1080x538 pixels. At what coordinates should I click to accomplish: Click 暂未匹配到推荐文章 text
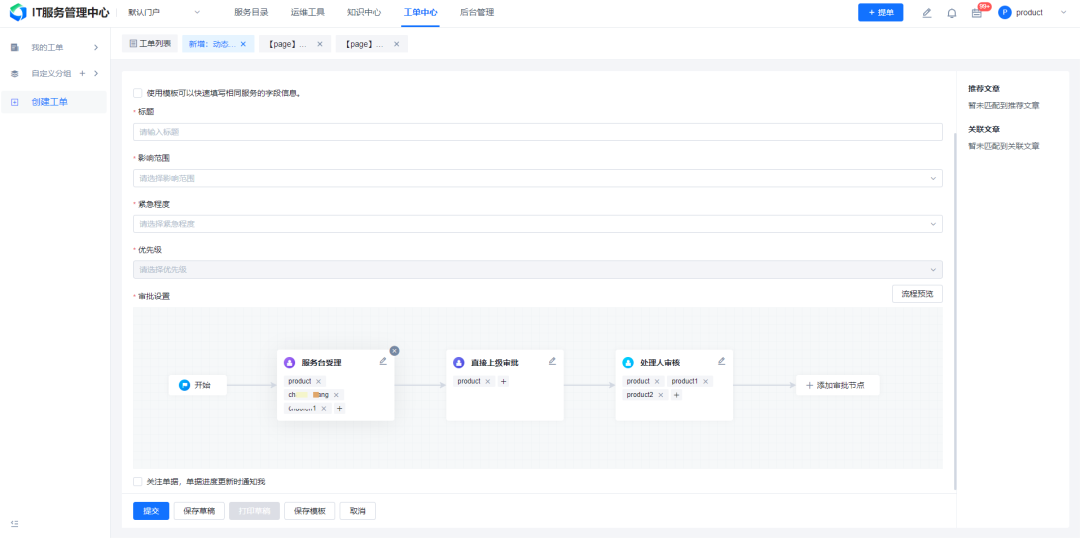[1004, 105]
